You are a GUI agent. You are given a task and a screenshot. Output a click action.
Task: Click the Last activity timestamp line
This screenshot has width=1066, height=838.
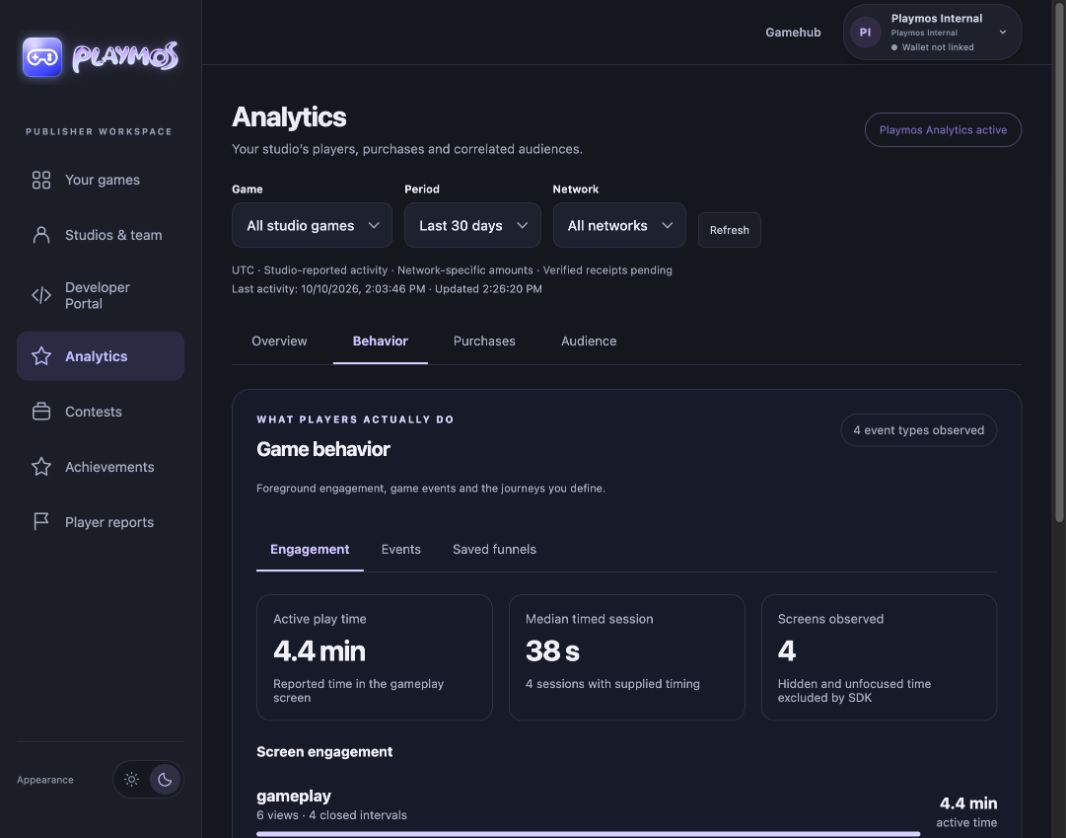(387, 289)
